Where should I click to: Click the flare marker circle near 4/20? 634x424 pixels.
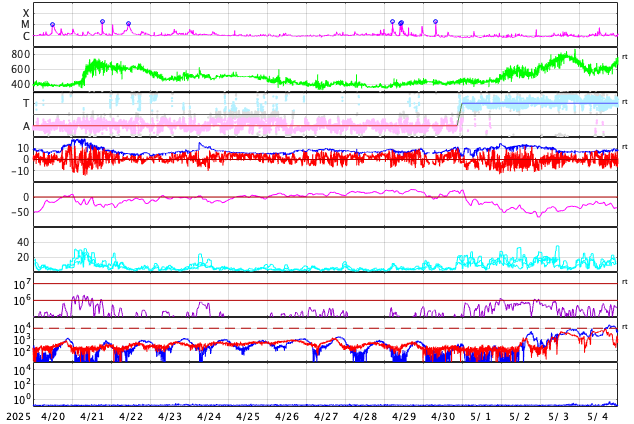click(53, 25)
